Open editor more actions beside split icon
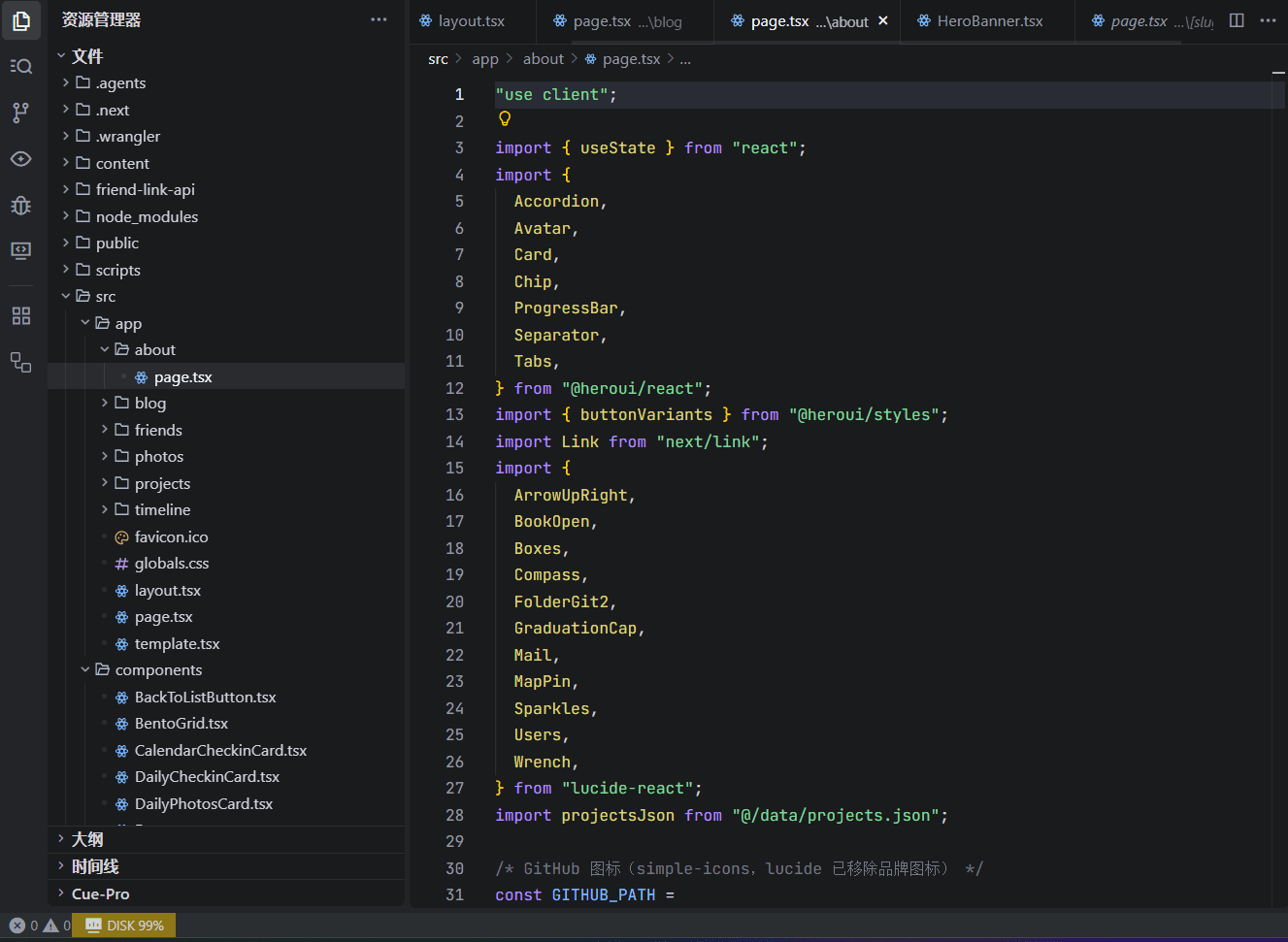 tap(1268, 20)
